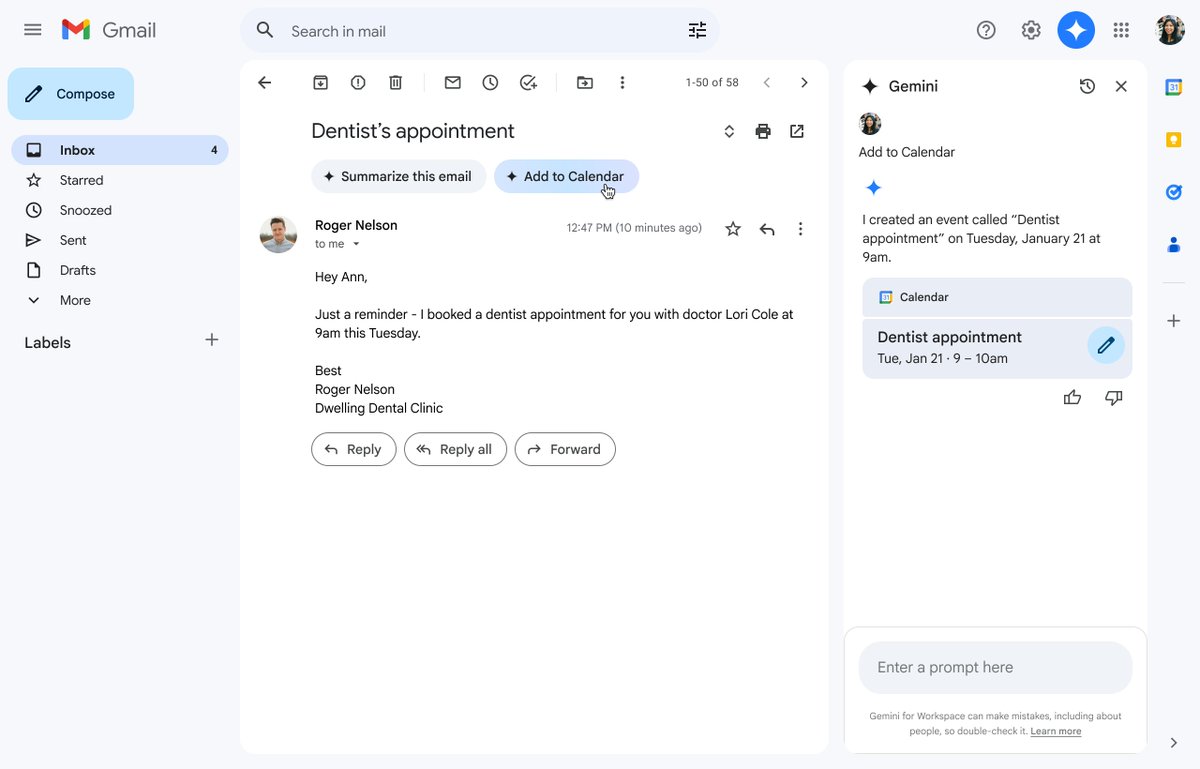Expand the collapsed Gemini panel chevron

pos(1173,743)
